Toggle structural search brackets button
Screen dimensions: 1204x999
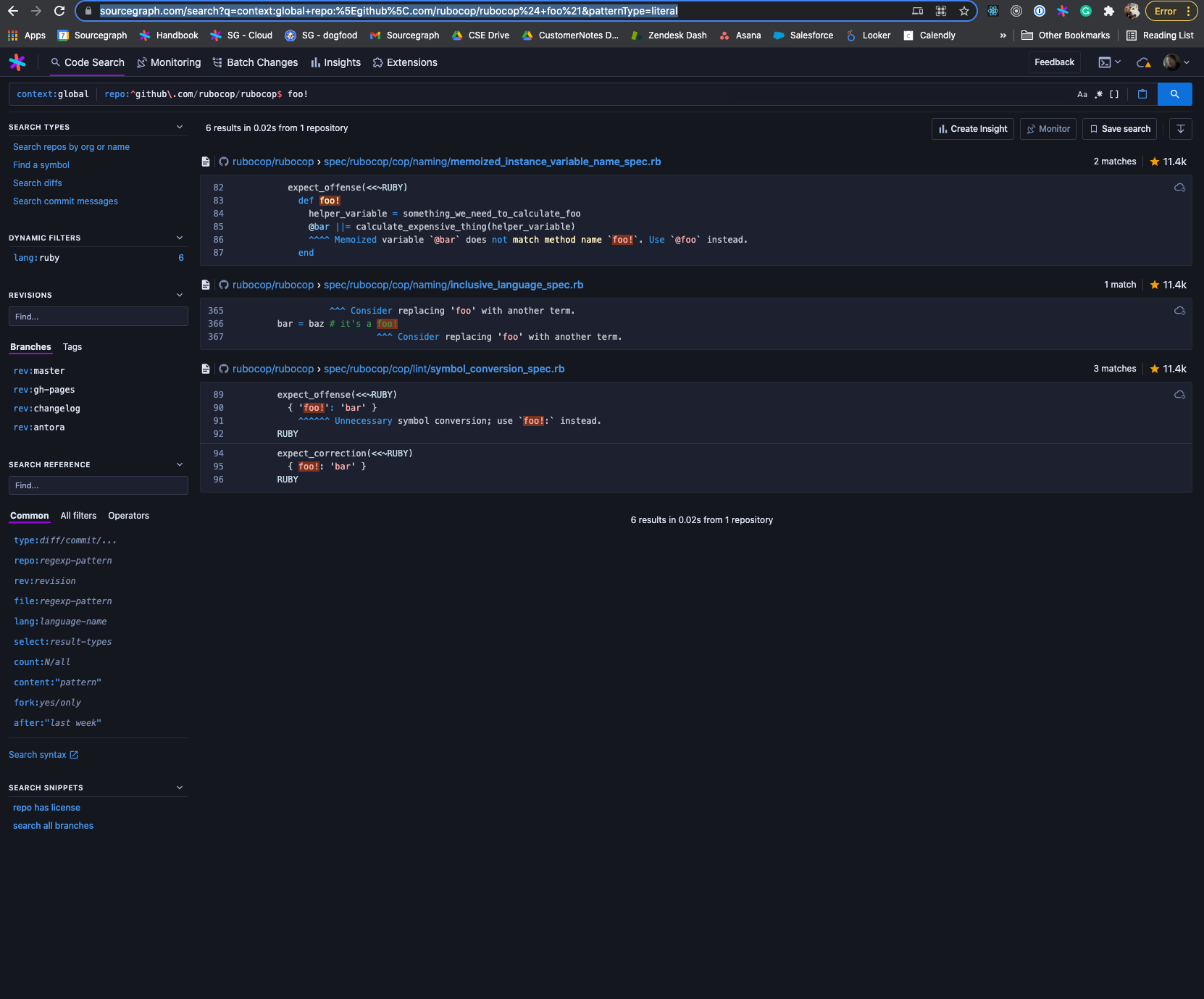(x=1114, y=94)
